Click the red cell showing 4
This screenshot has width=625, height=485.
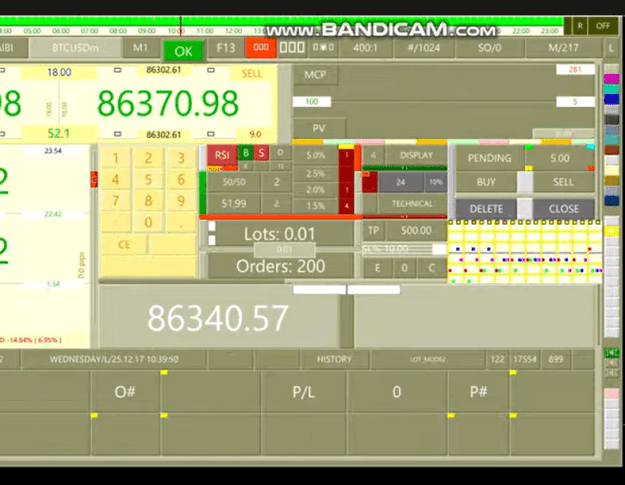tap(346, 206)
